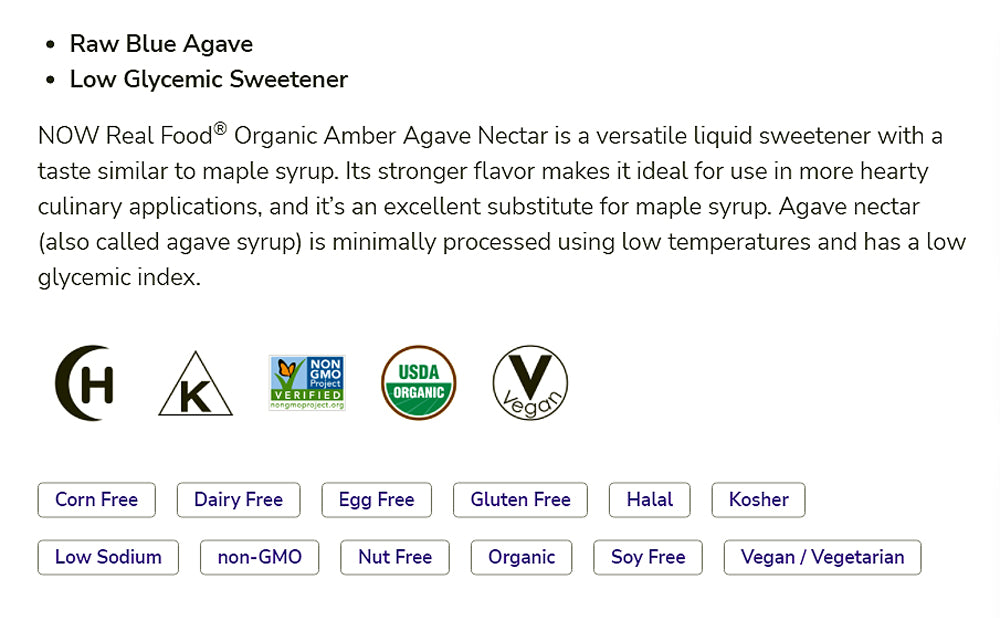The image size is (1000, 618).
Task: Select the Low Sodium tag
Action: click(108, 557)
